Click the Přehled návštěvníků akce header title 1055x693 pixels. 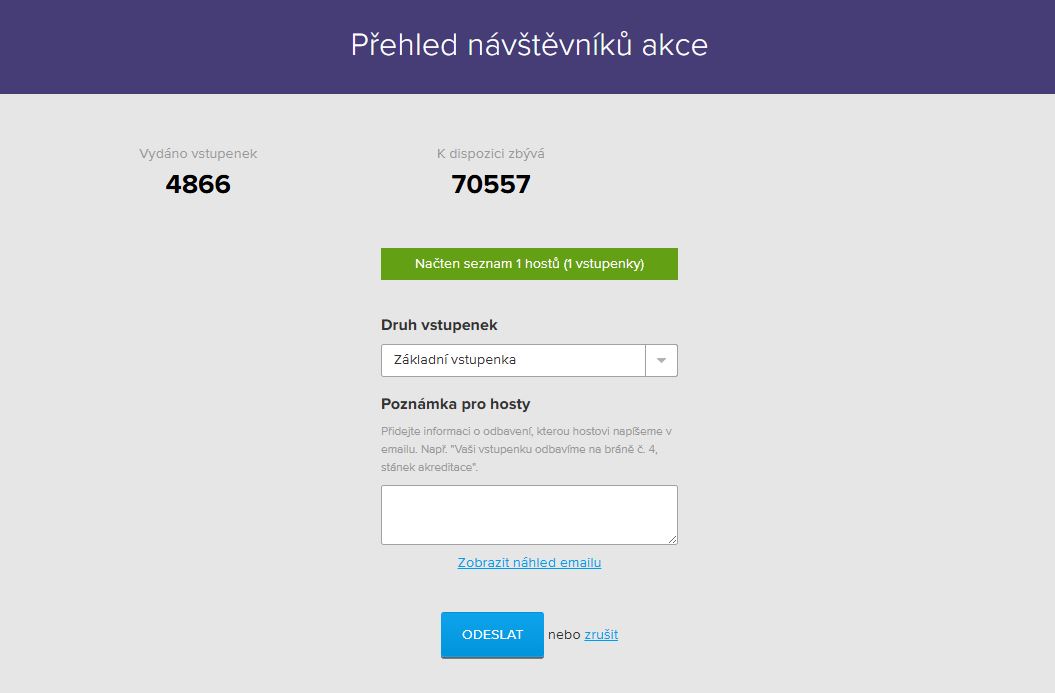[x=527, y=45]
